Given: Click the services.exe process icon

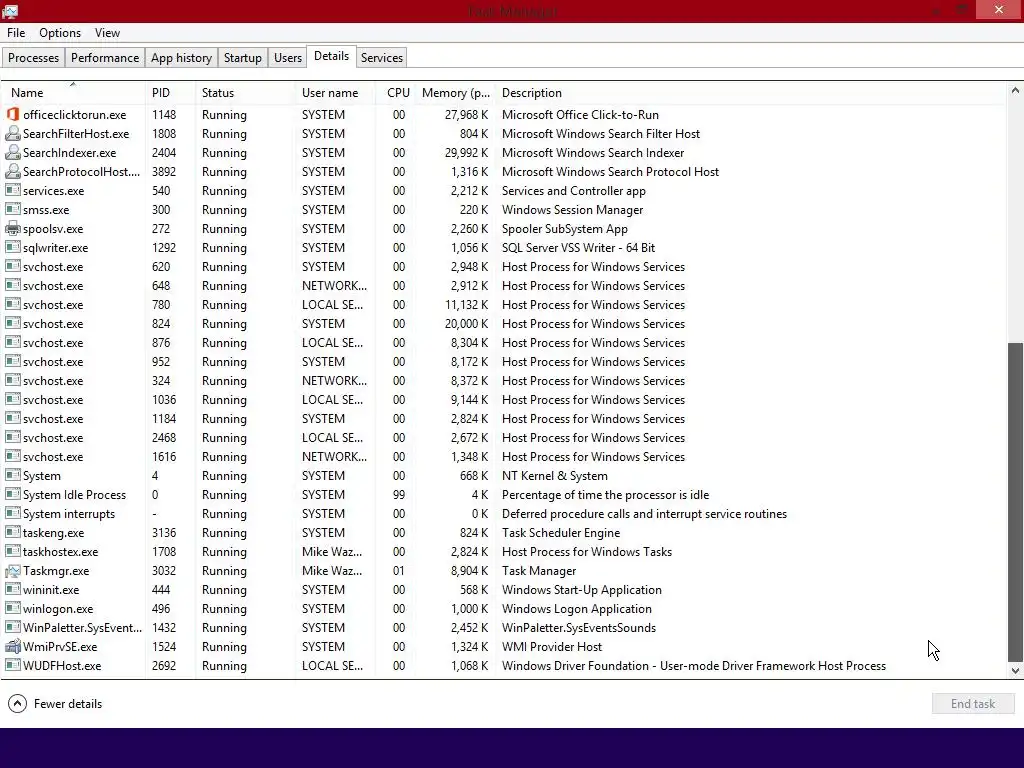Looking at the screenshot, I should [12, 190].
